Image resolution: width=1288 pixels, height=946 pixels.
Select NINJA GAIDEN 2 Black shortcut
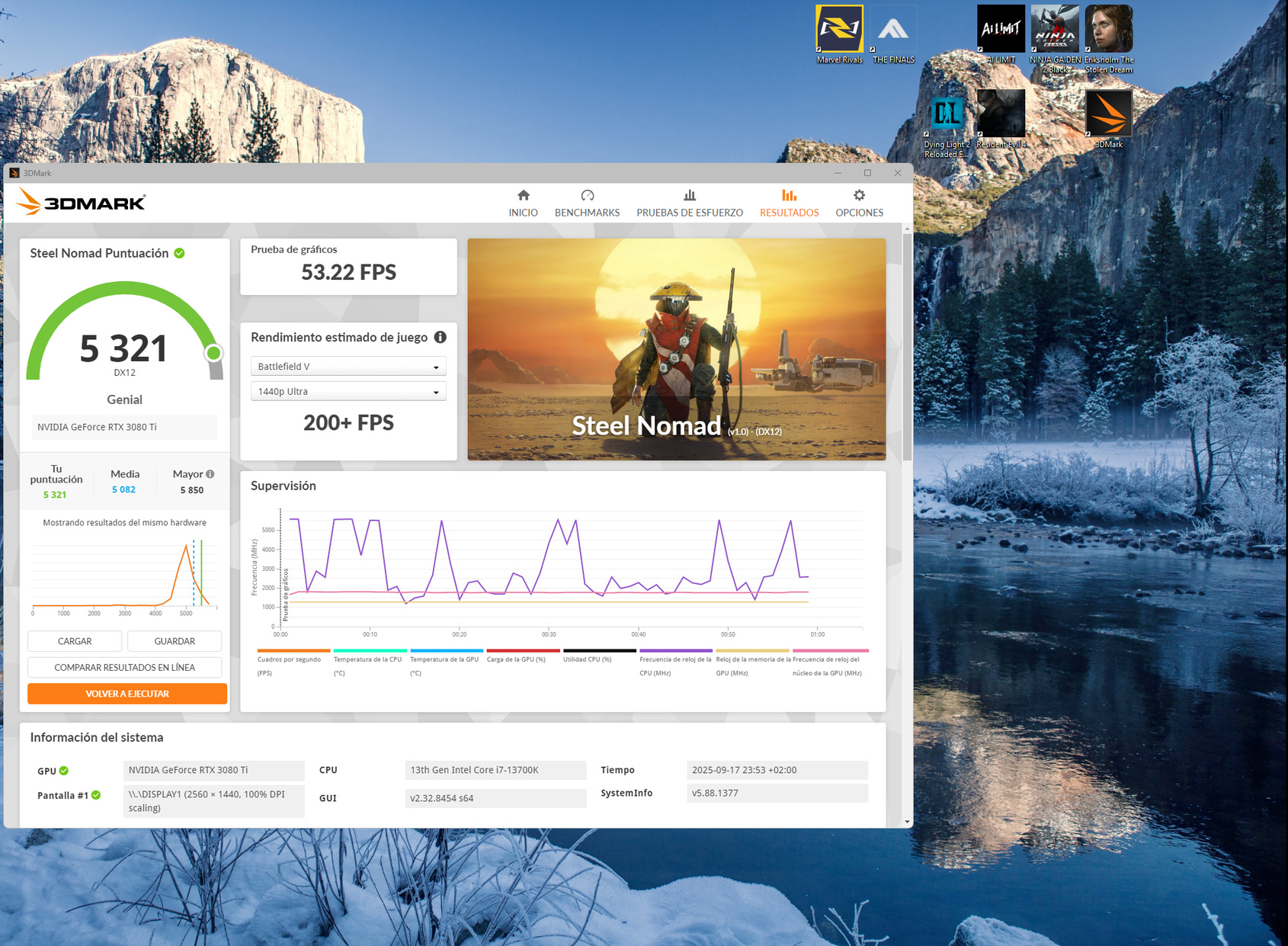[1055, 40]
